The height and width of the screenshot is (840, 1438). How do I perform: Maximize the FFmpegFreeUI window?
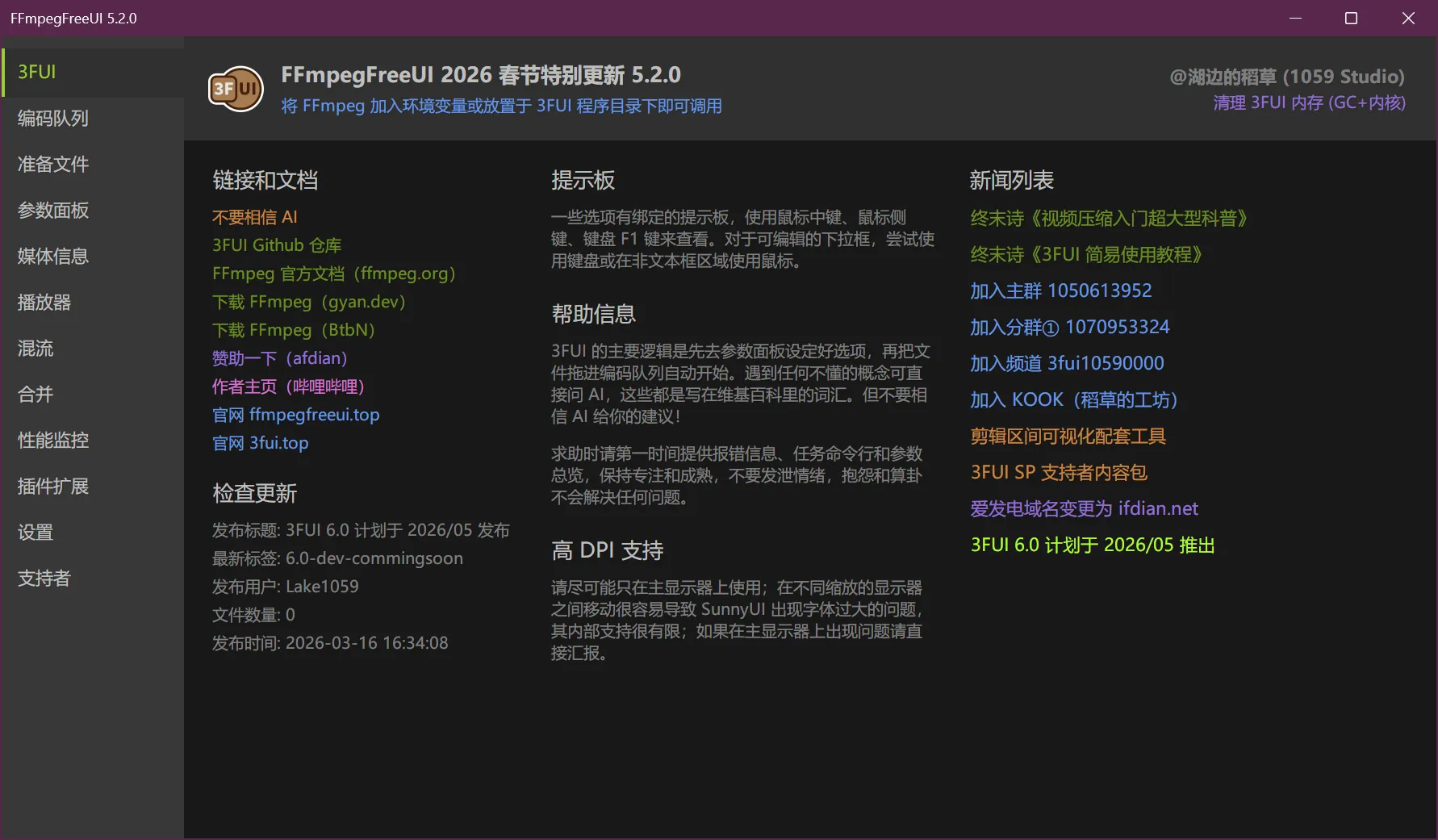click(x=1351, y=18)
